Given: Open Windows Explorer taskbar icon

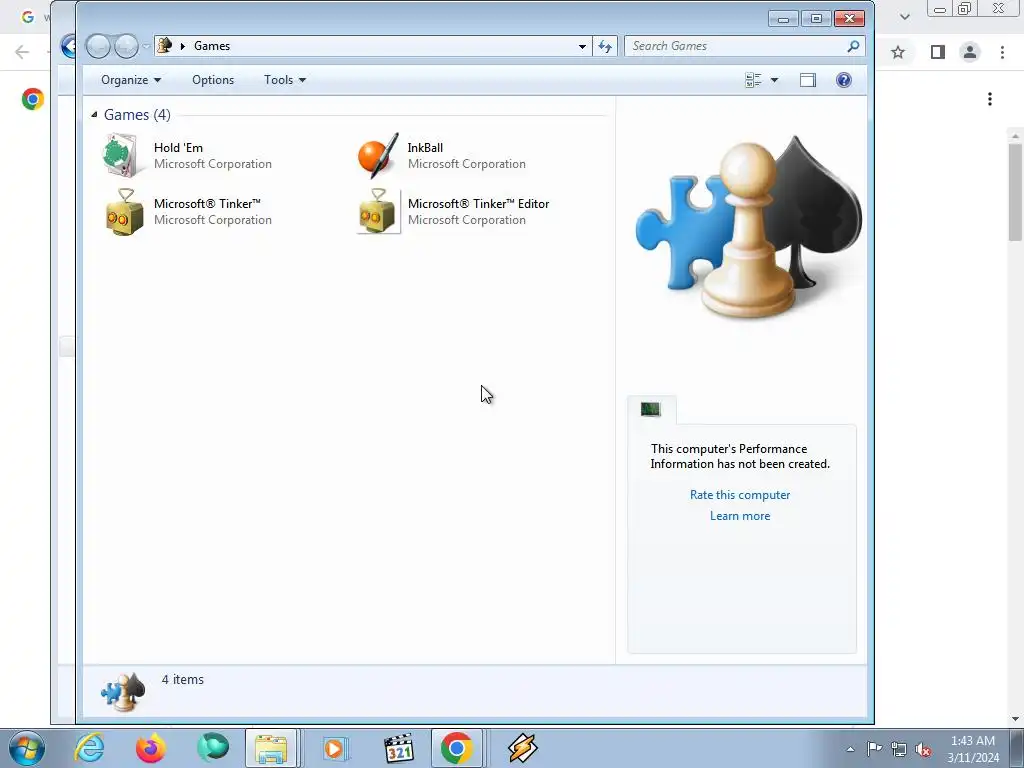Looking at the screenshot, I should [271, 748].
